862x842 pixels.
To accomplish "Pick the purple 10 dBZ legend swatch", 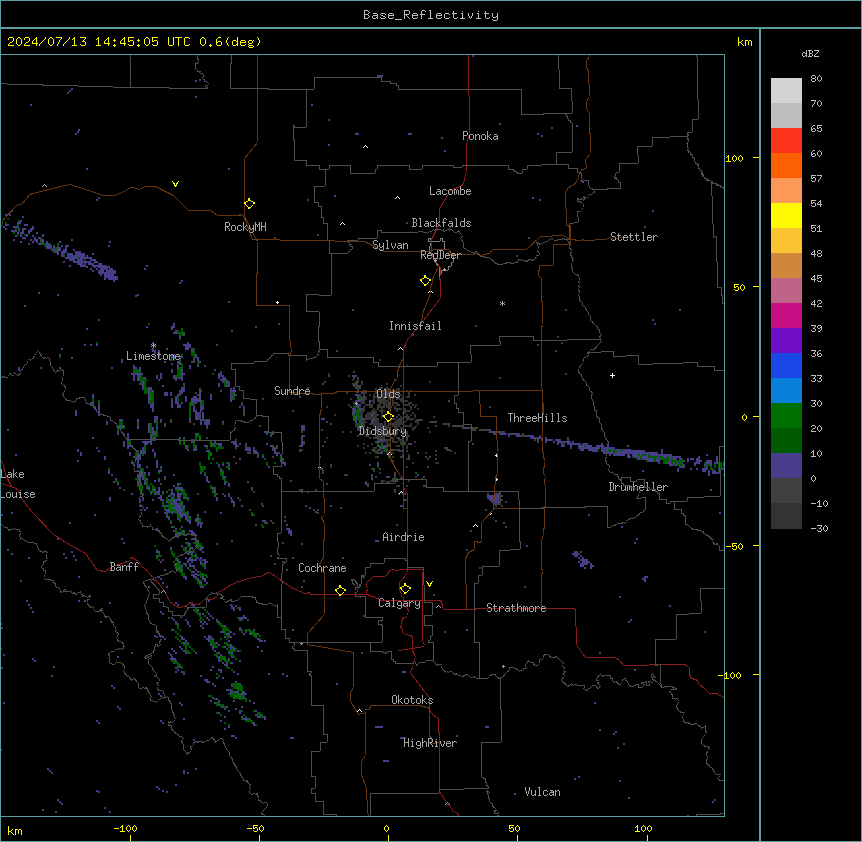I will (786, 466).
